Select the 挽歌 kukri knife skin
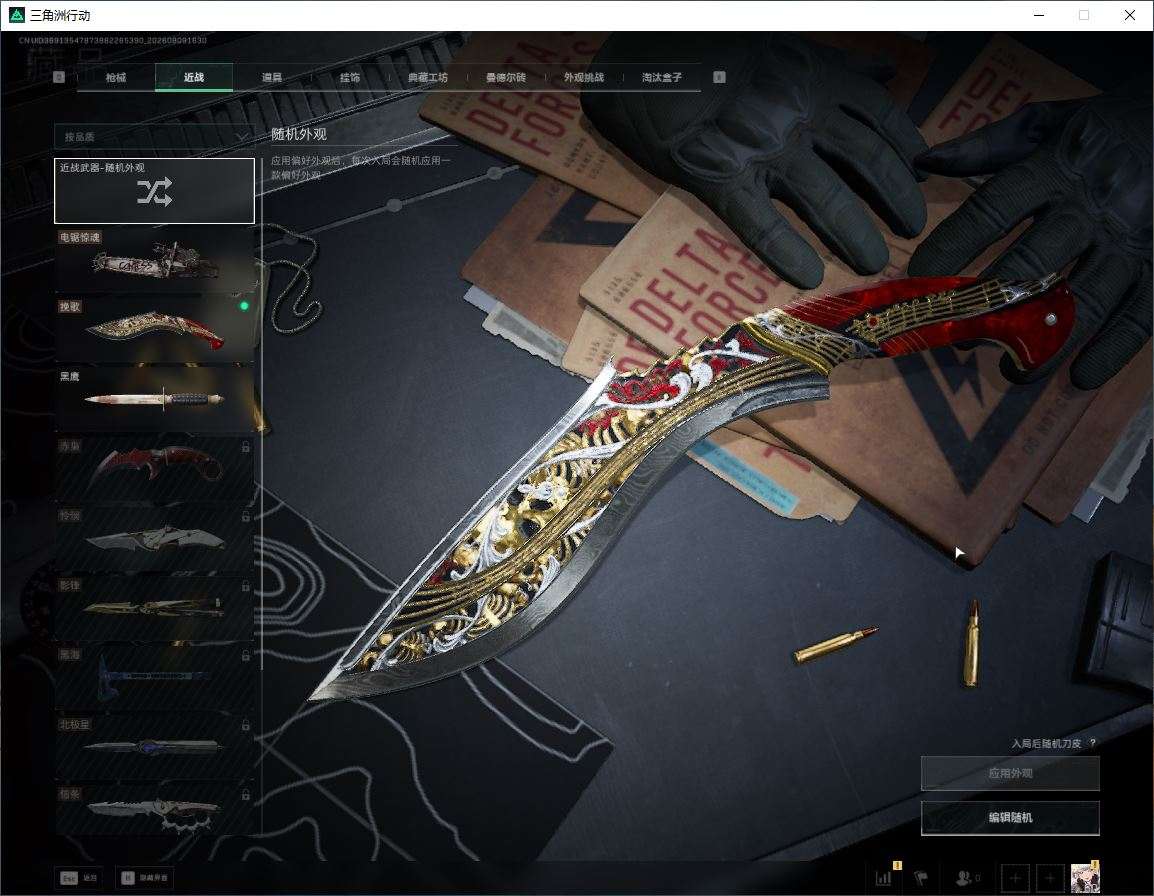 (155, 330)
